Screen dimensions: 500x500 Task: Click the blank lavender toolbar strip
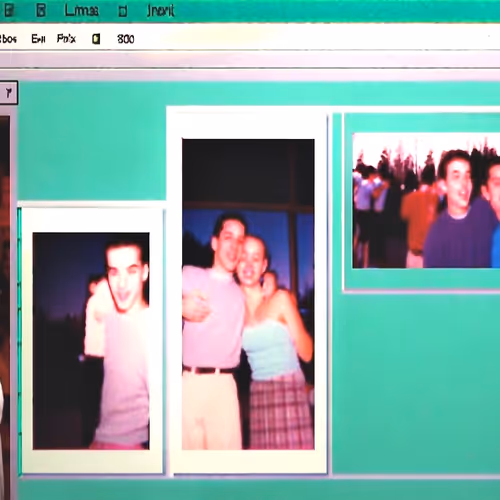[x=250, y=61]
